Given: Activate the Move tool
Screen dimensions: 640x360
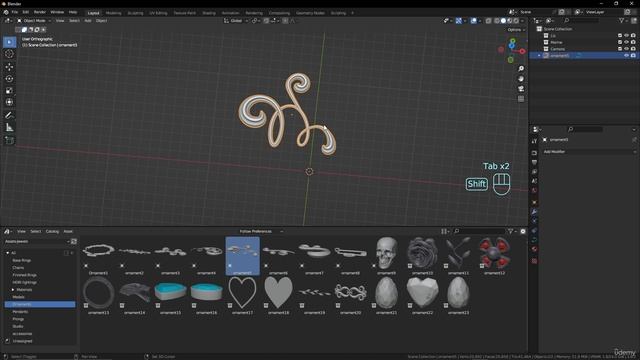Looking at the screenshot, I should pyautogui.click(x=9, y=67).
